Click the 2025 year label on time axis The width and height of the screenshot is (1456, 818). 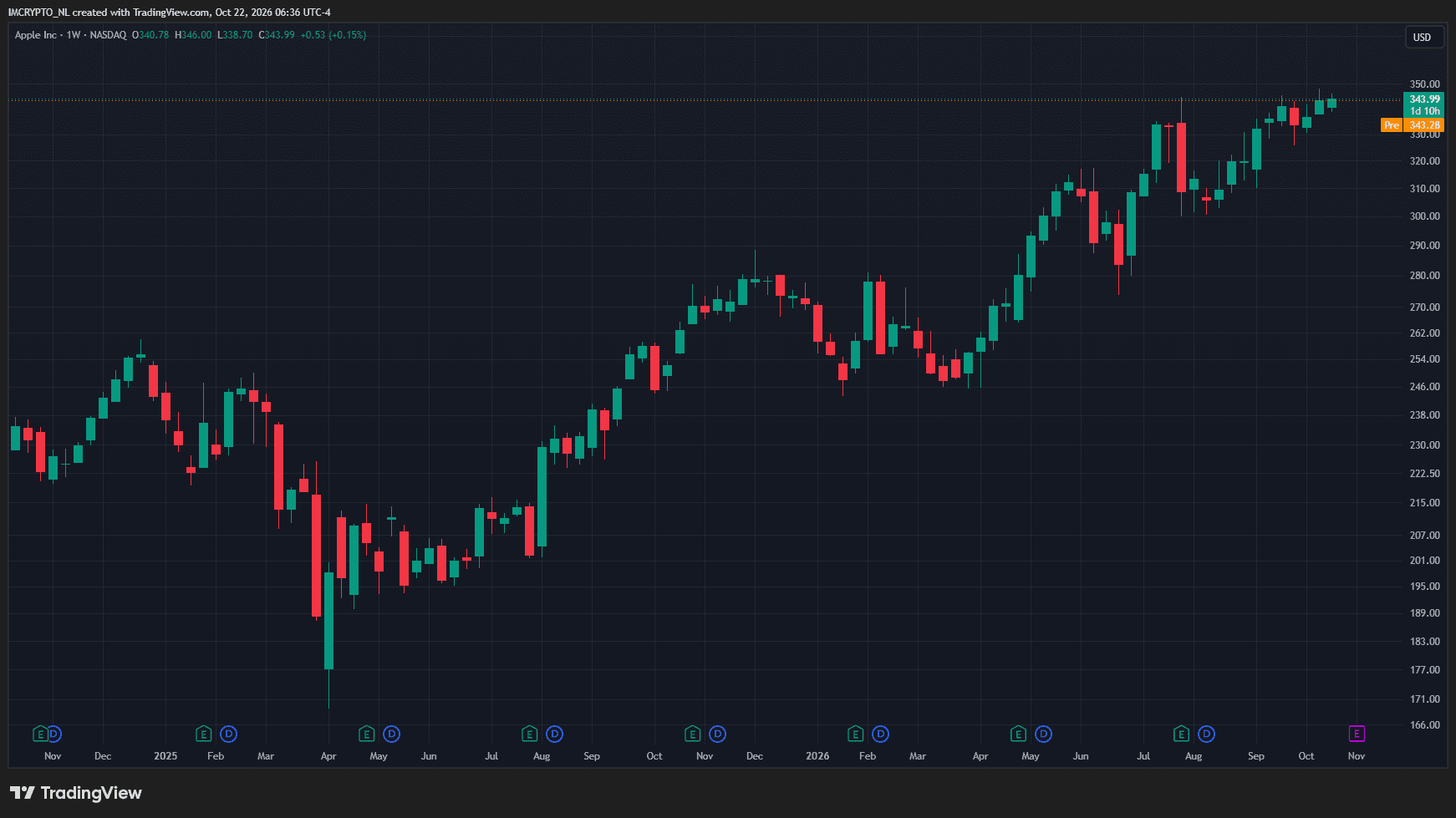click(165, 756)
